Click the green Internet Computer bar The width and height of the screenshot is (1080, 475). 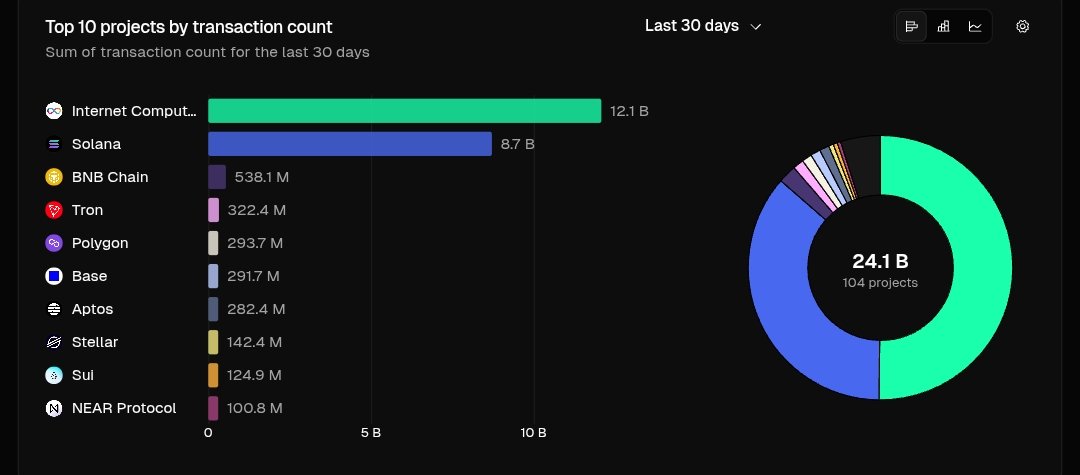(404, 111)
